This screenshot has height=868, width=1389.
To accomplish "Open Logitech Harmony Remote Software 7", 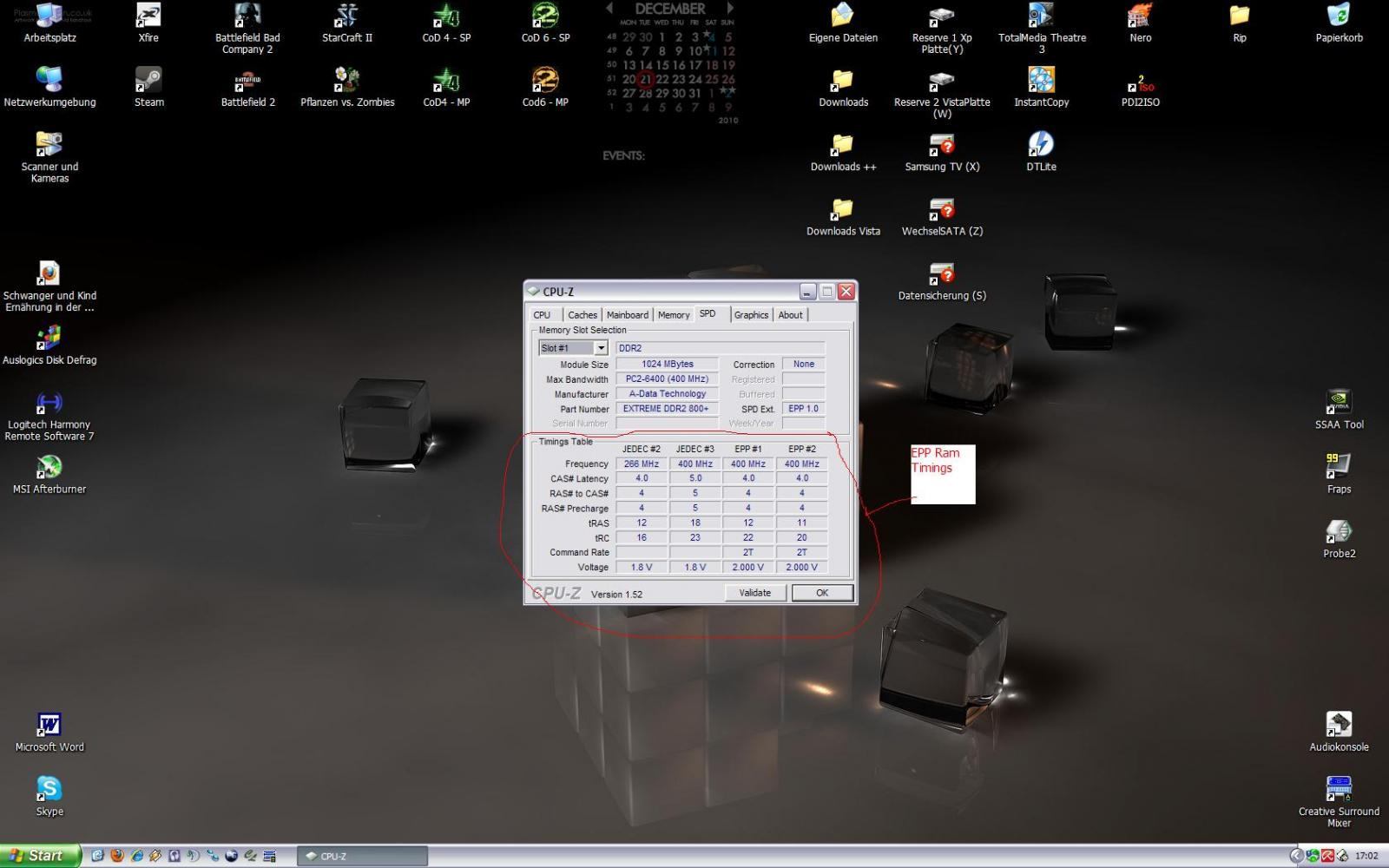I will [x=49, y=415].
